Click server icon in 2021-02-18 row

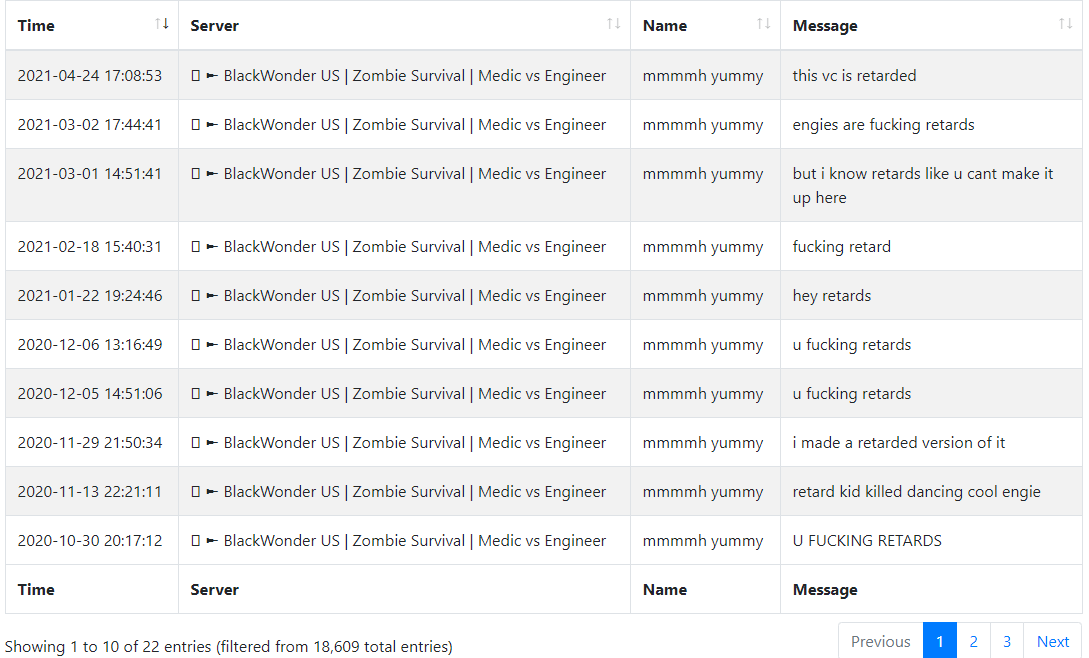point(195,247)
